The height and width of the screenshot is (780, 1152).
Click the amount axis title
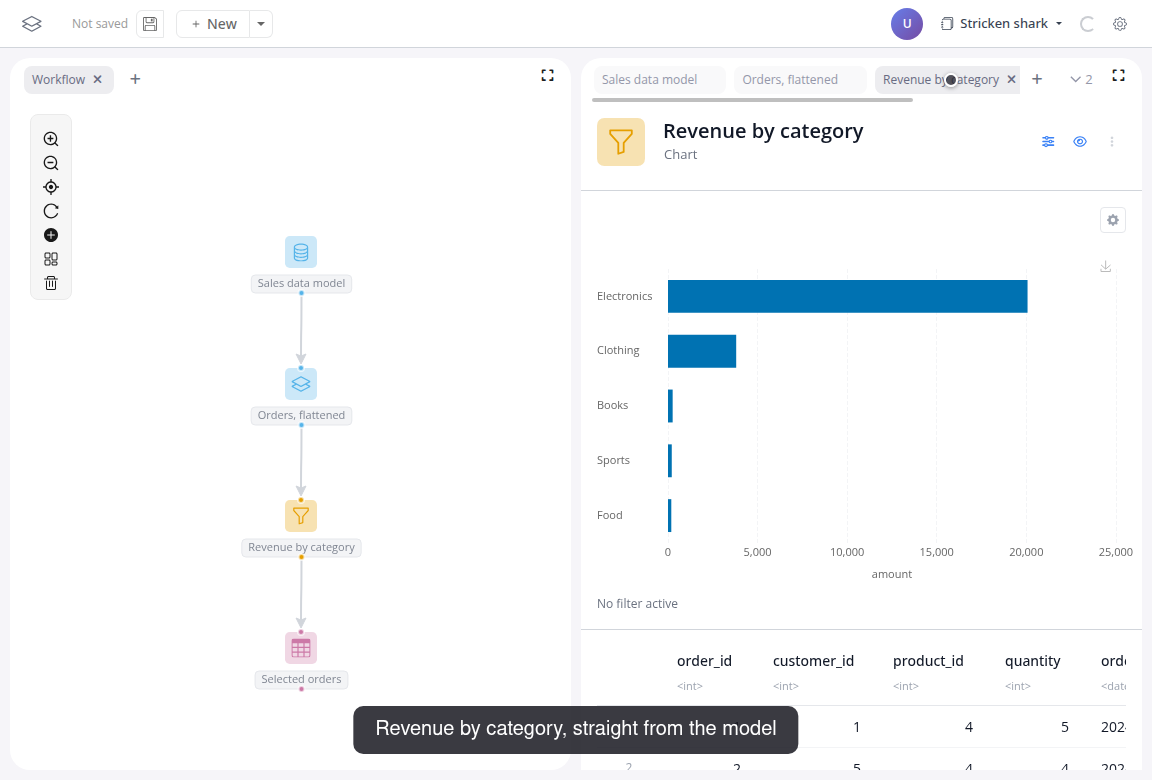tap(892, 574)
